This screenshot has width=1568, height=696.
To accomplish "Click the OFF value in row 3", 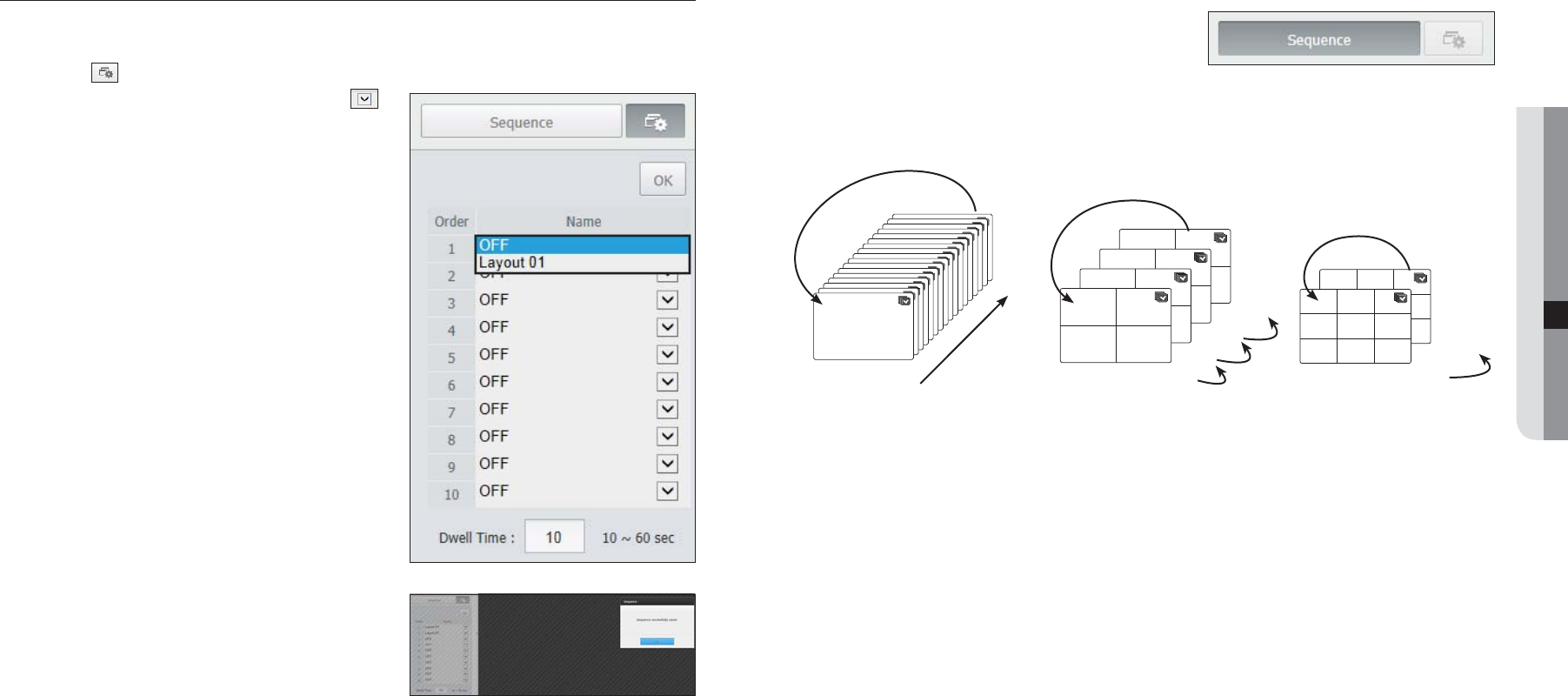I will click(494, 300).
